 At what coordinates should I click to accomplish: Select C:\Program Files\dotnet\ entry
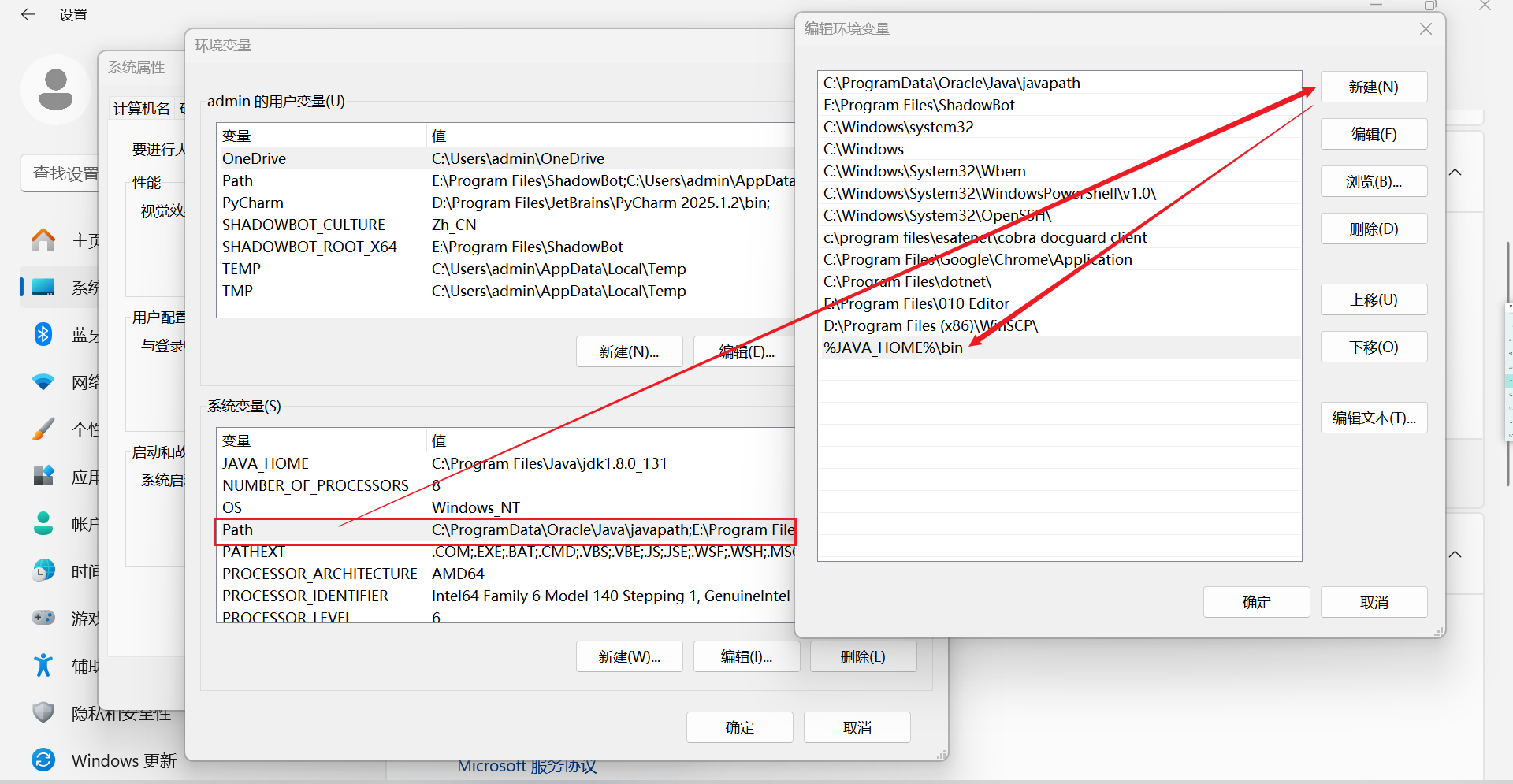(x=1059, y=281)
